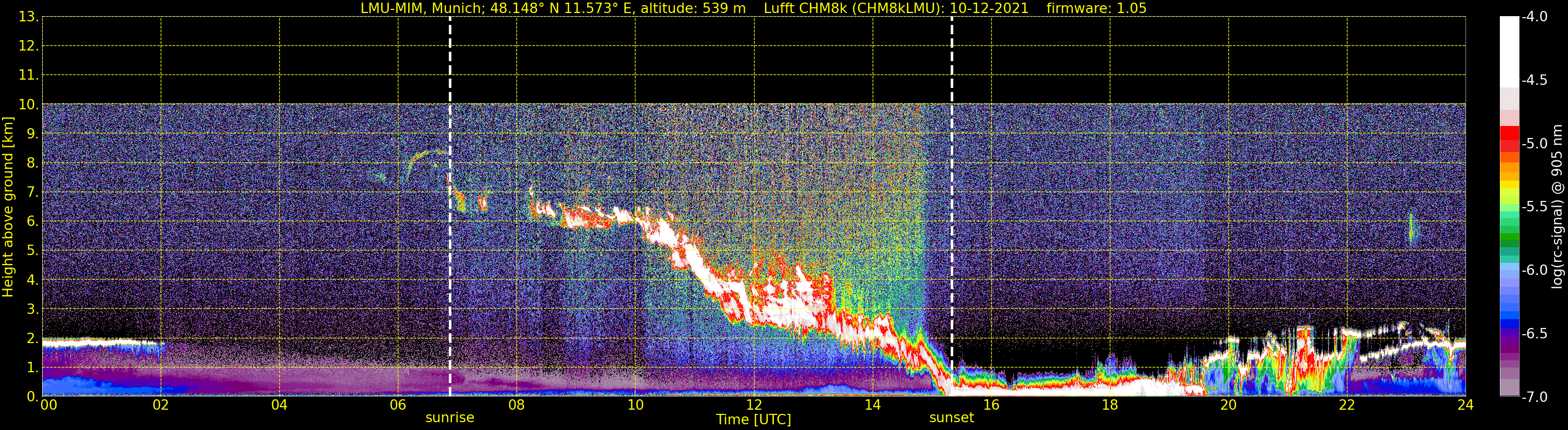Image resolution: width=1568 pixels, height=430 pixels.
Task: Click the time axis tick label '18'
Action: pos(1110,406)
